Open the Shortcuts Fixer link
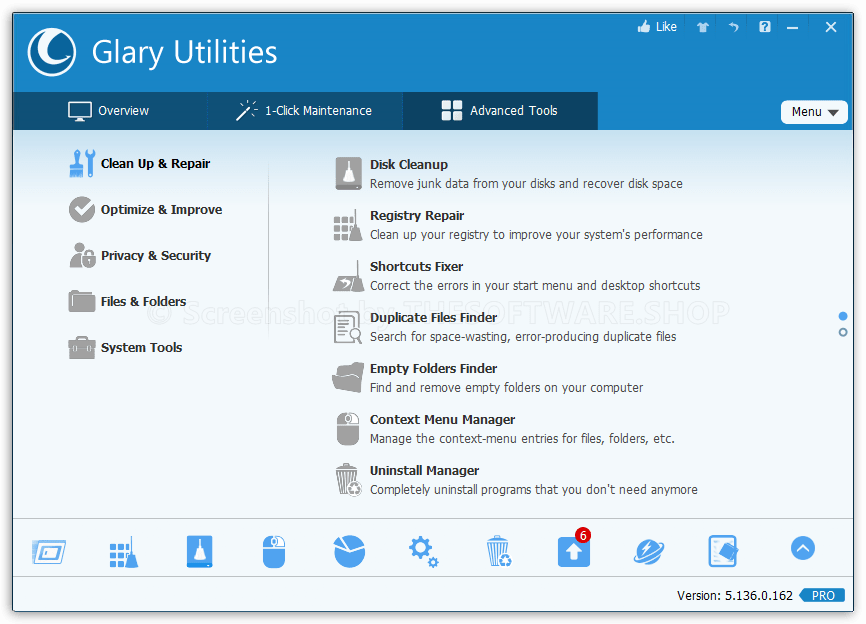Image resolution: width=866 pixels, height=624 pixels. pos(416,266)
